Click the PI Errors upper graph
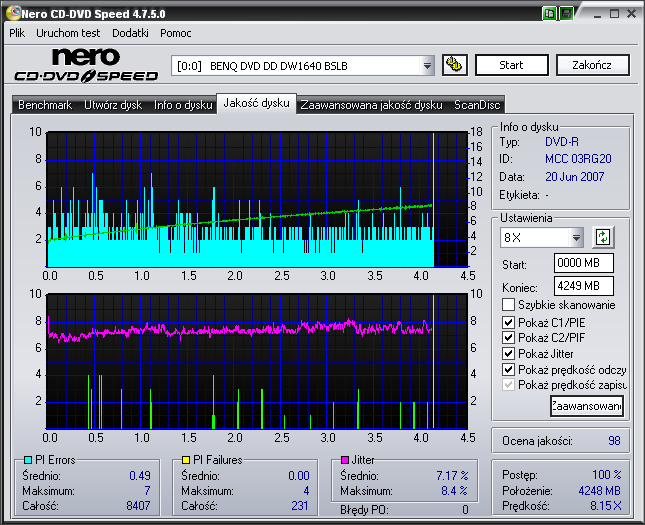The height and width of the screenshot is (525, 645). [x=257, y=200]
